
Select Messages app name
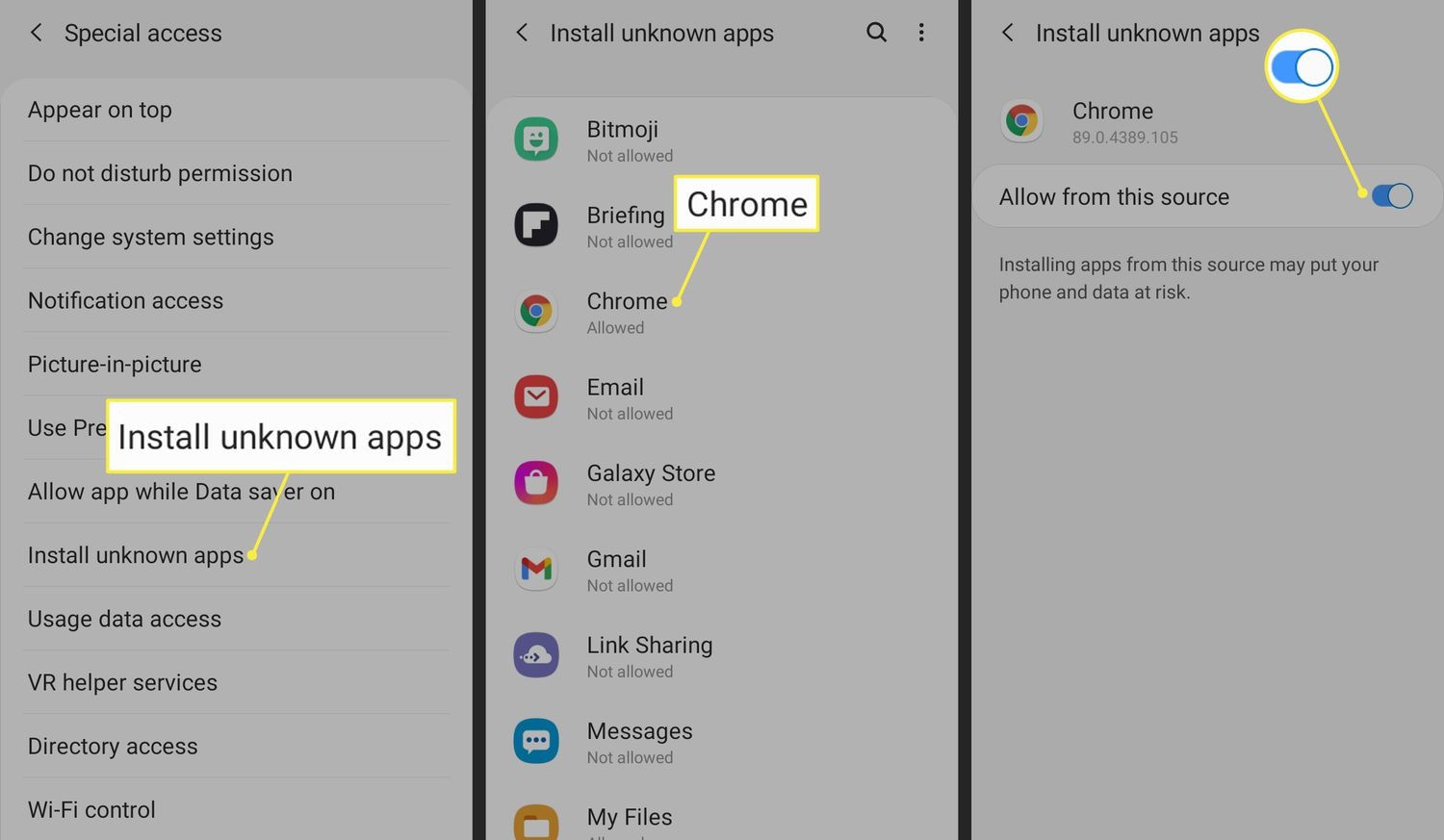pos(640,731)
